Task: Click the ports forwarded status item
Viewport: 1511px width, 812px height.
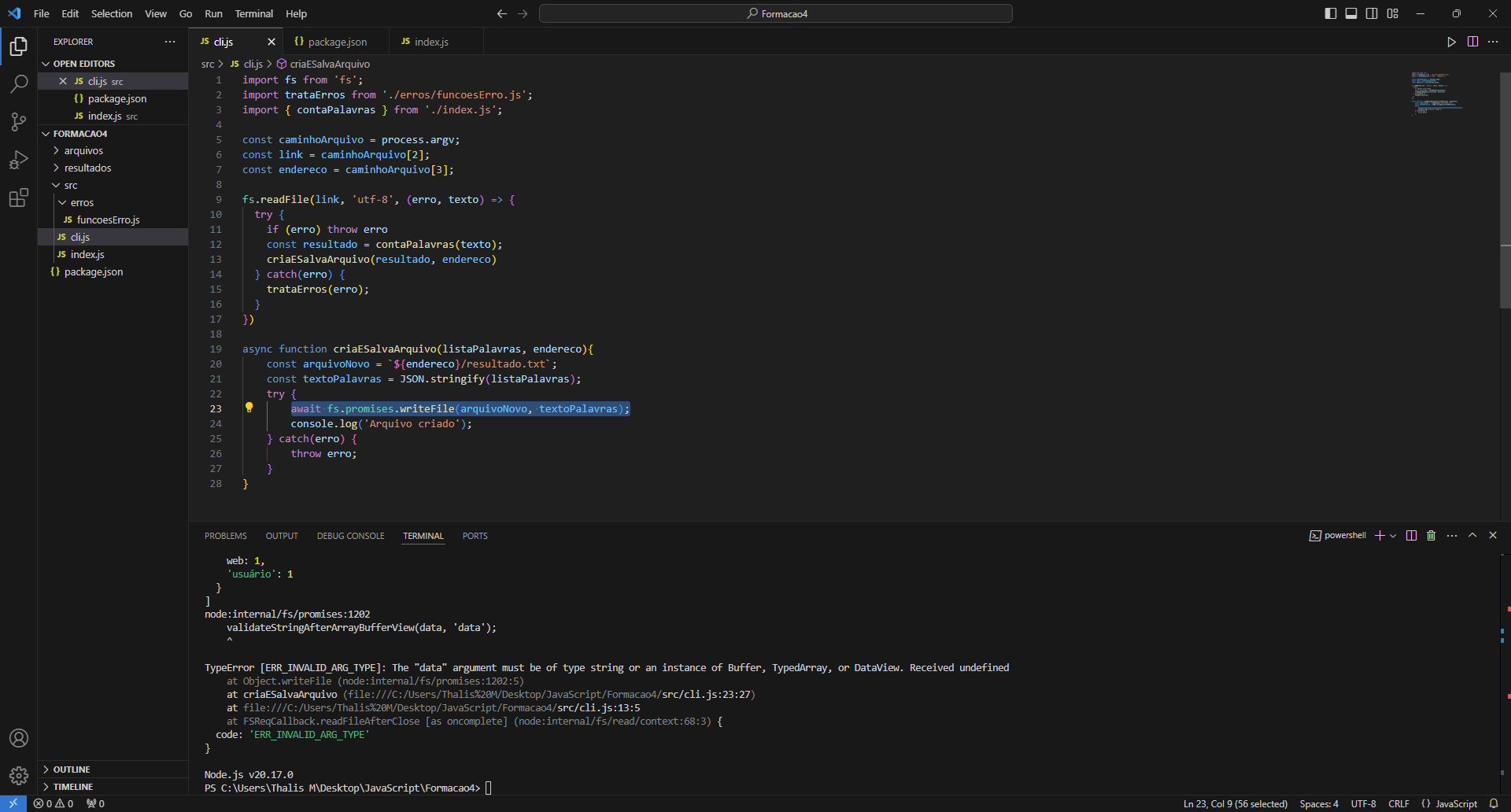Action: click(95, 803)
